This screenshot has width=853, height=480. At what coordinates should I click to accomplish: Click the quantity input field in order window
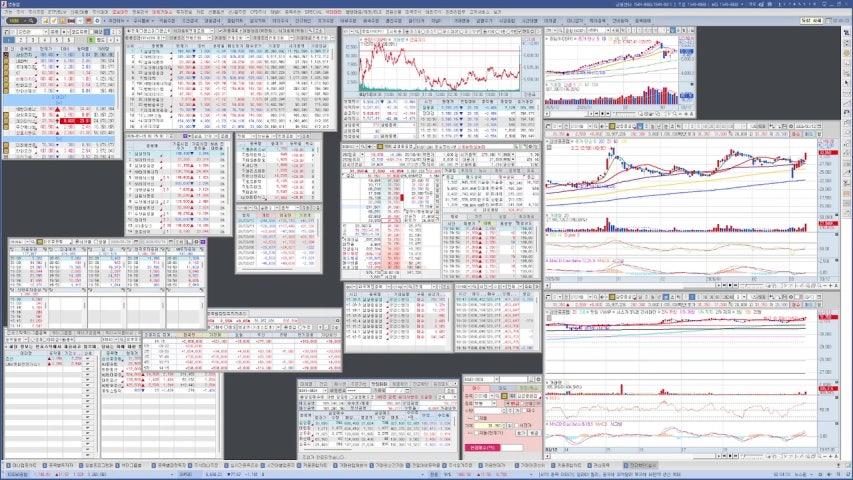point(488,410)
